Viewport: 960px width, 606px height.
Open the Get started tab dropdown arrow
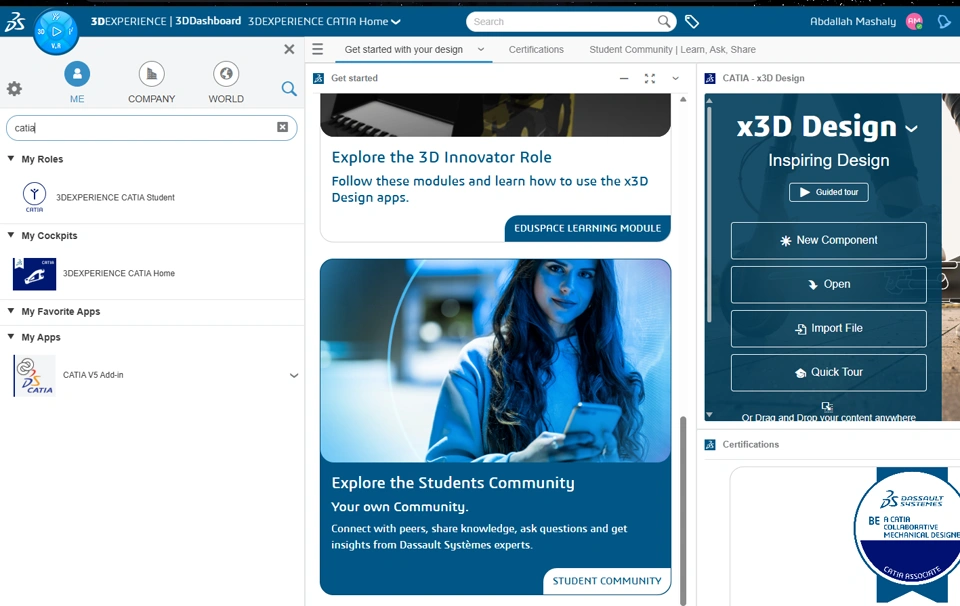pyautogui.click(x=481, y=50)
